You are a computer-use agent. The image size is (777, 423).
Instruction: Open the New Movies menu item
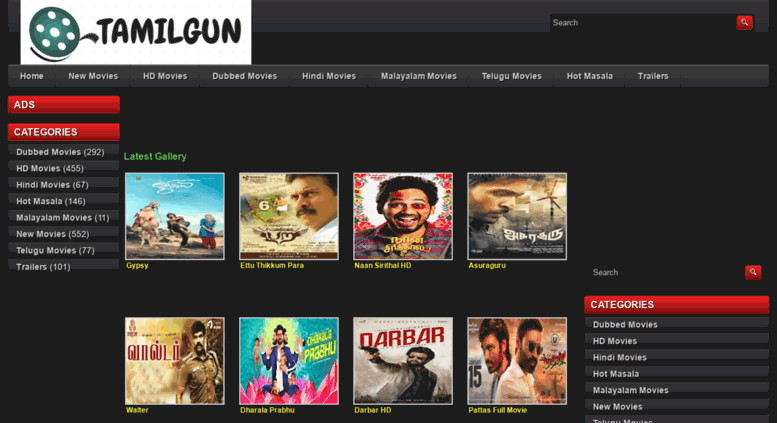(93, 76)
